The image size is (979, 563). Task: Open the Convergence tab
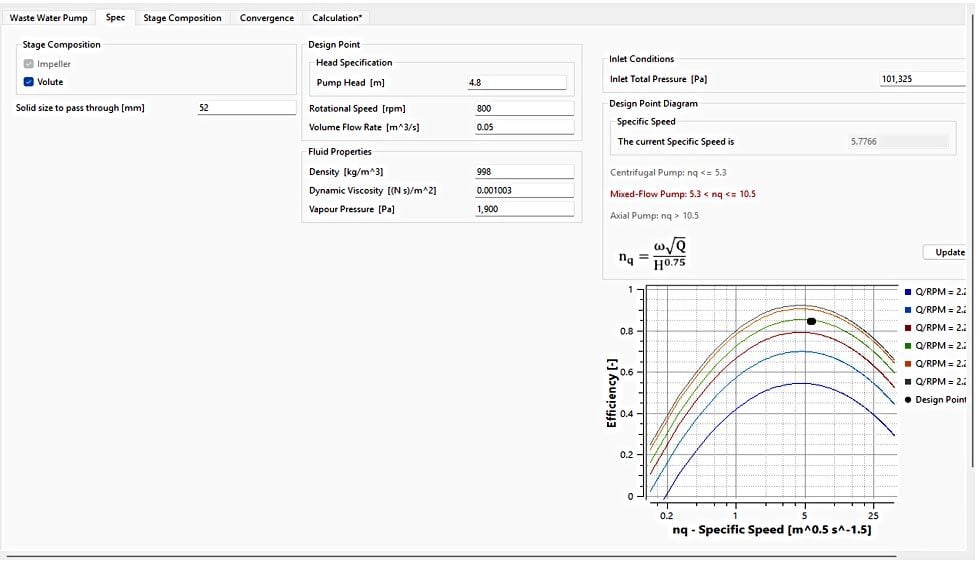pyautogui.click(x=267, y=17)
